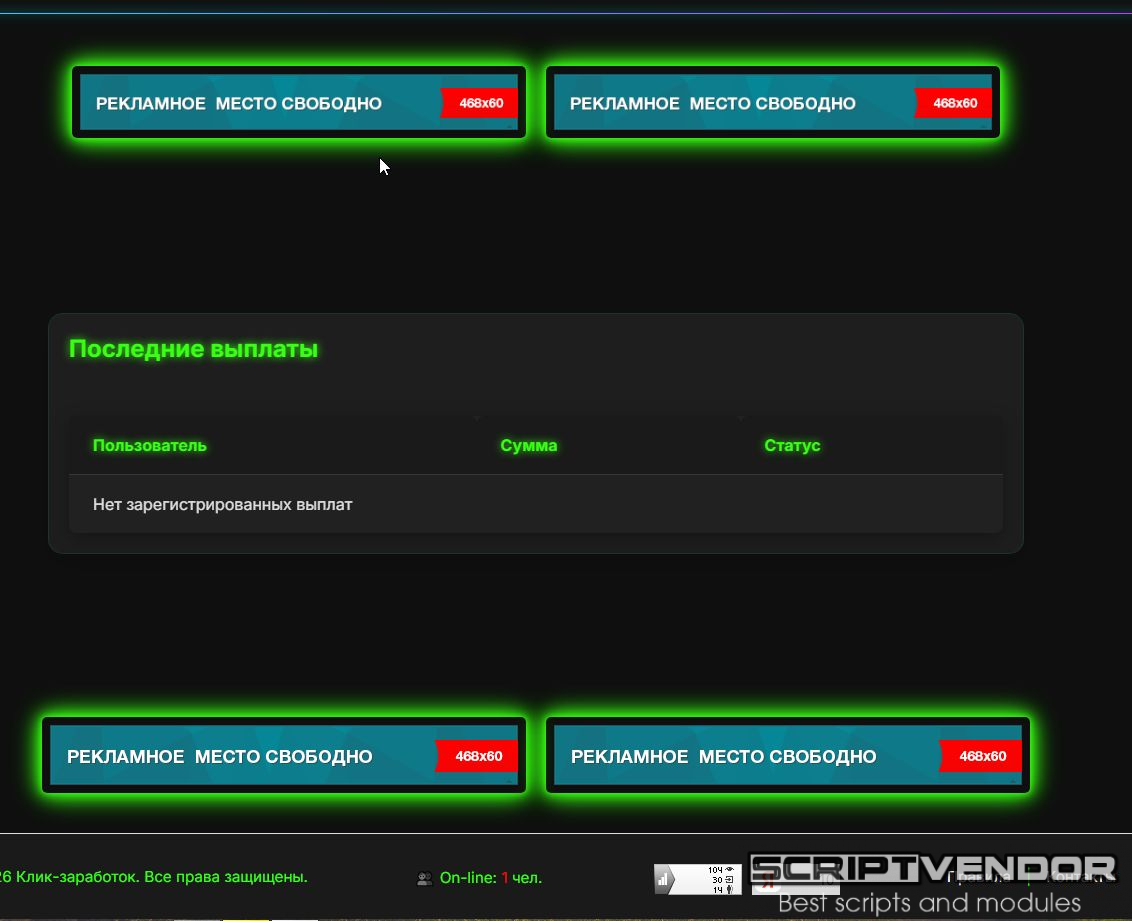This screenshot has width=1132, height=921.
Task: Sort by the 'Статус' column header
Action: 792,445
